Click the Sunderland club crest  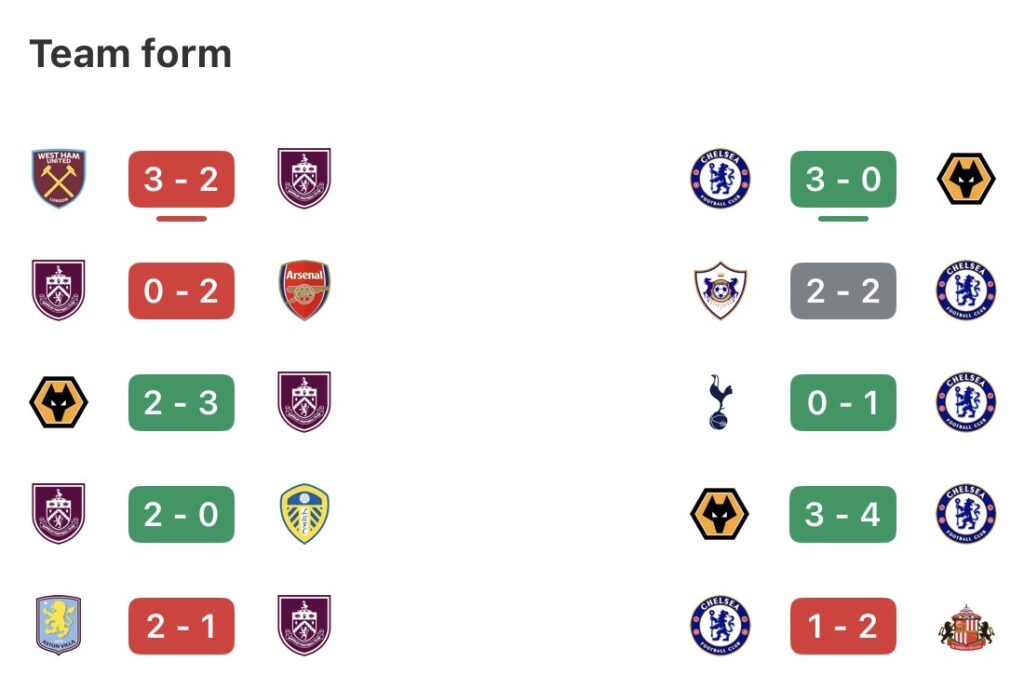965,626
